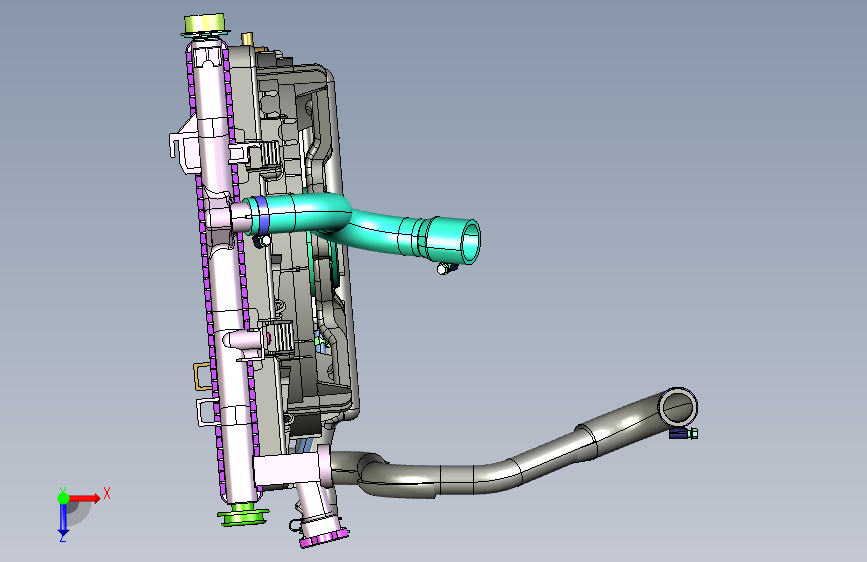Screen dimensions: 867x562
Task: Select the yellow-green cap atop the radiator
Action: pyautogui.click(x=205, y=25)
